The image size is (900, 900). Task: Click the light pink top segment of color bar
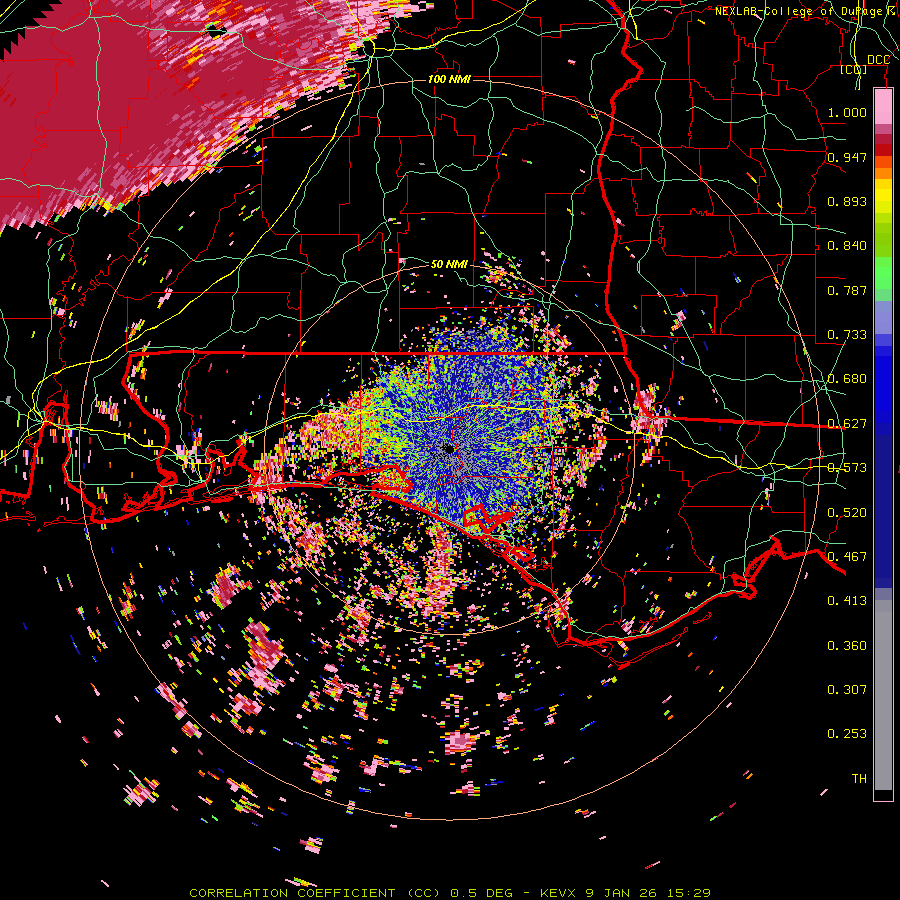coord(883,106)
